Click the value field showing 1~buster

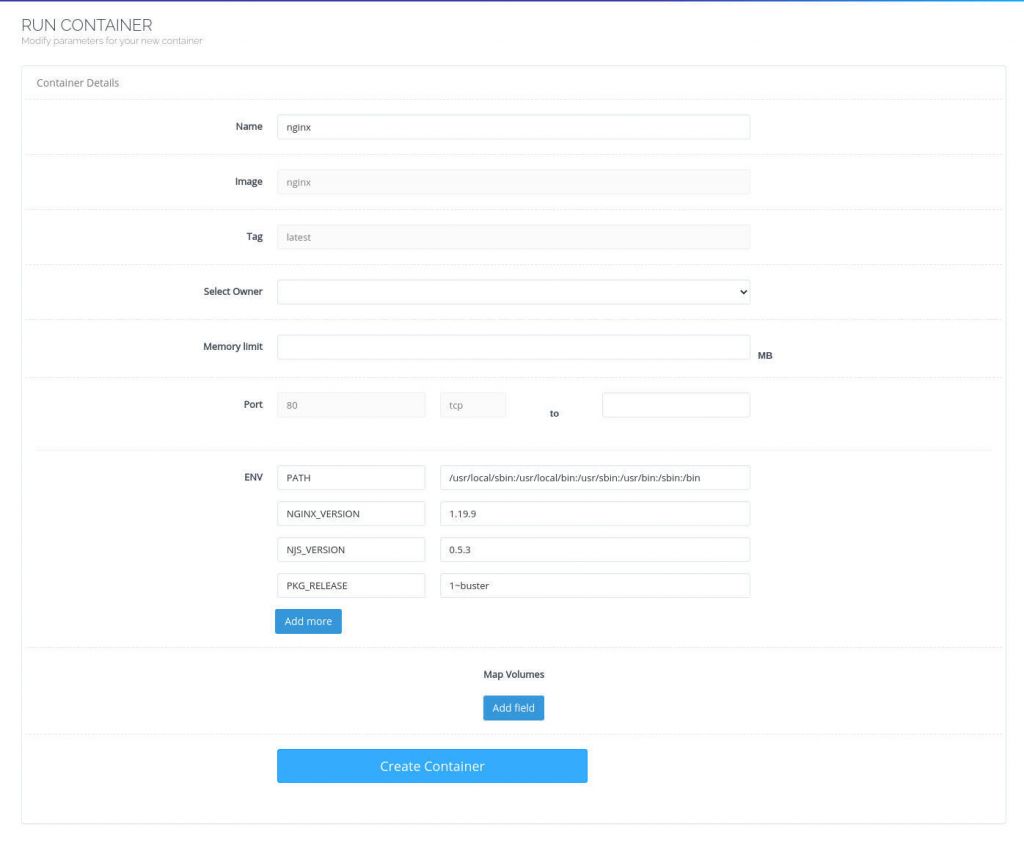click(x=595, y=585)
